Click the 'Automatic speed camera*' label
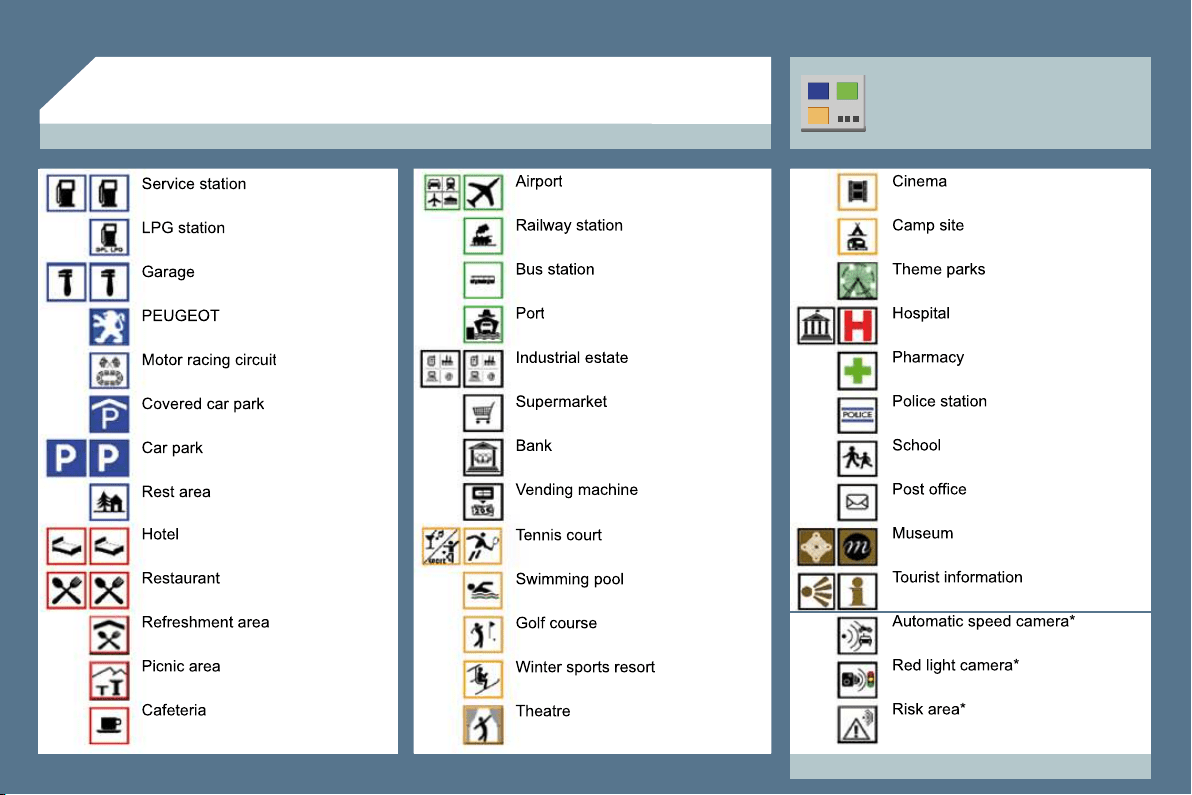Viewport: 1192px width, 795px height. (984, 622)
